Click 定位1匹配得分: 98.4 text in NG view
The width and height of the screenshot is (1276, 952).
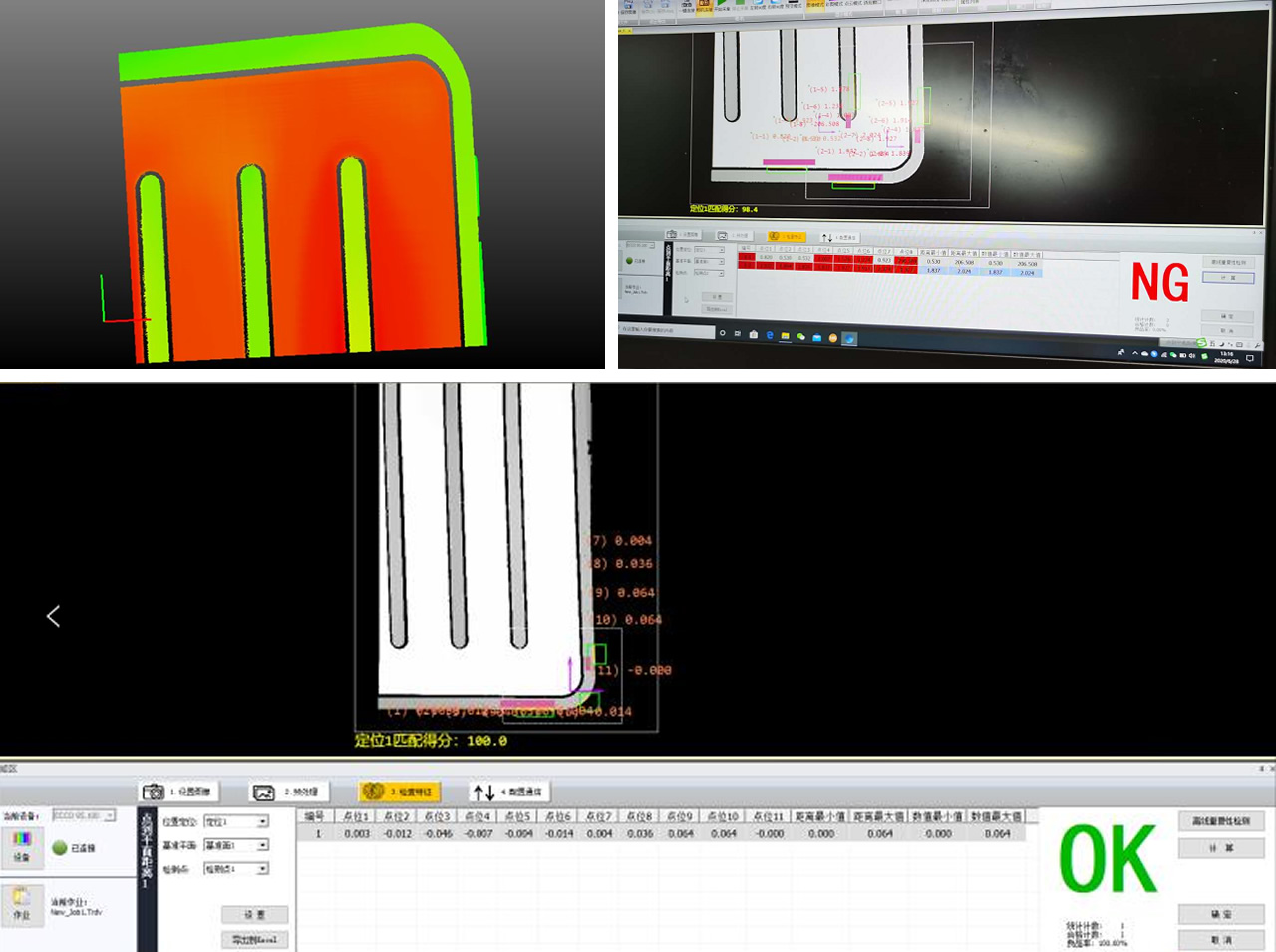[x=725, y=209]
